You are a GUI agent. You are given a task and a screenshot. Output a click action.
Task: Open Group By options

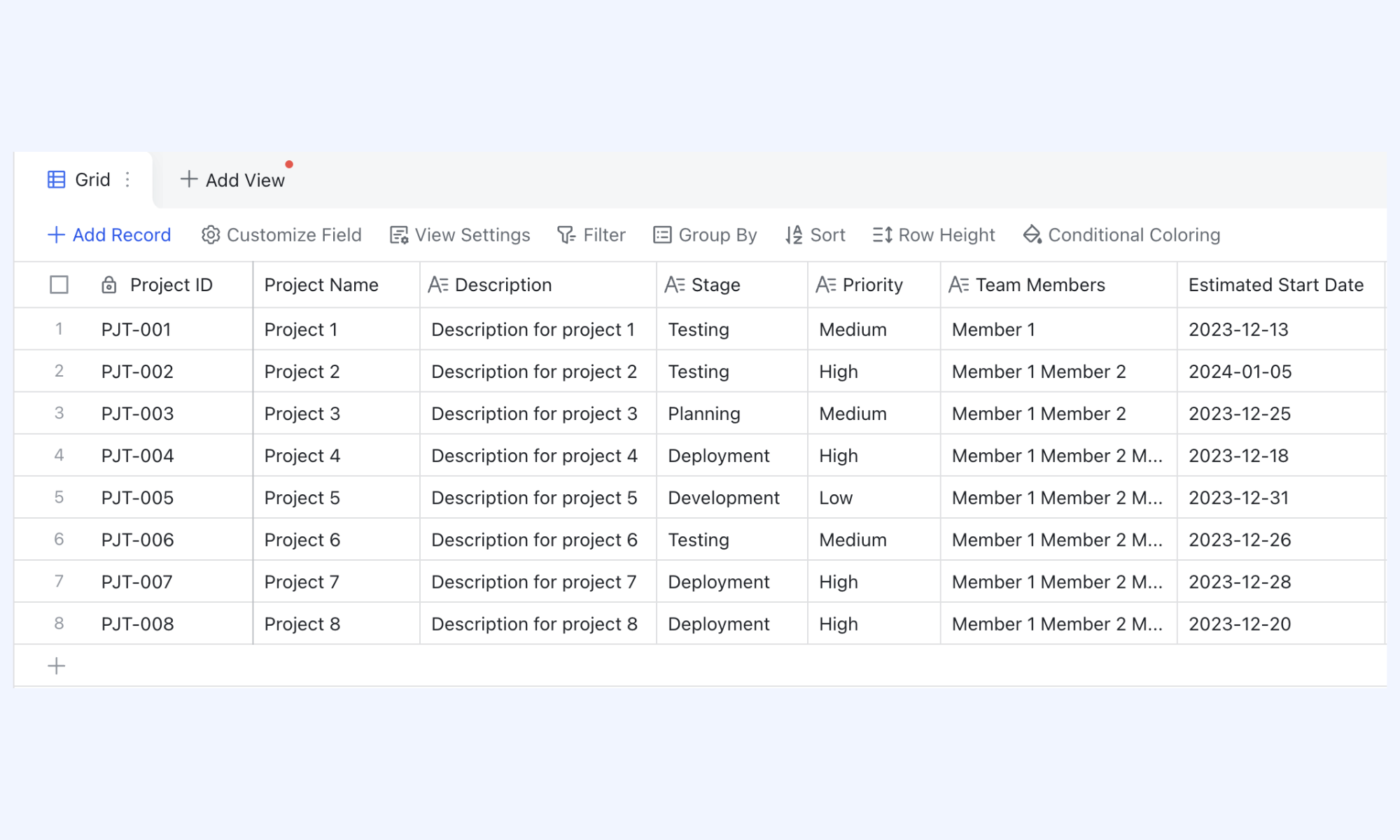tap(705, 235)
